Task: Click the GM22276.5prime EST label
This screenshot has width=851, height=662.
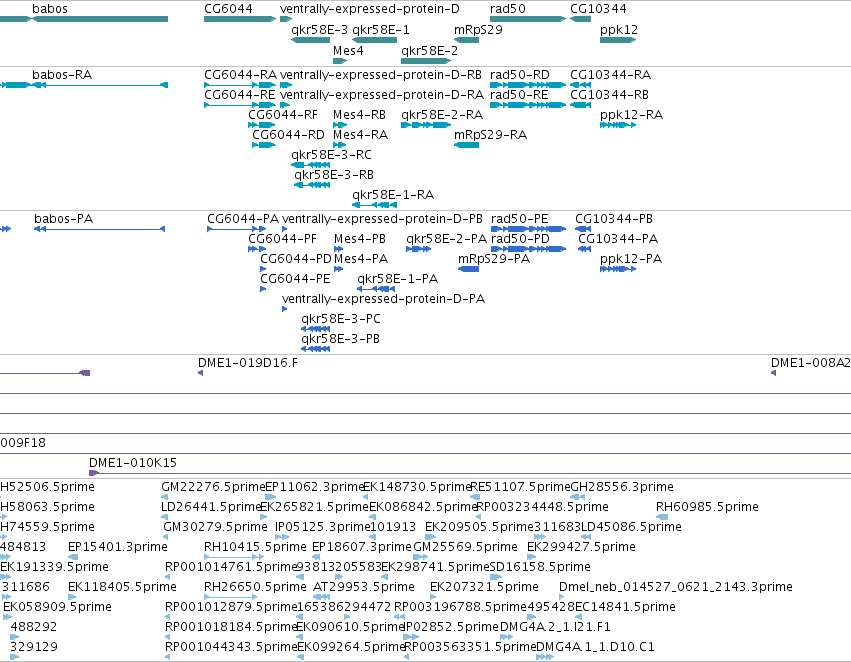Action: [x=213, y=487]
